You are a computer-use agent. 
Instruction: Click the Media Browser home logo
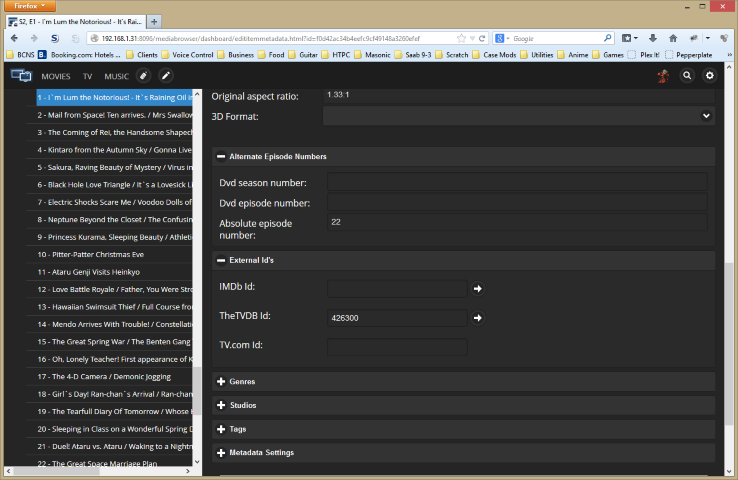20,75
